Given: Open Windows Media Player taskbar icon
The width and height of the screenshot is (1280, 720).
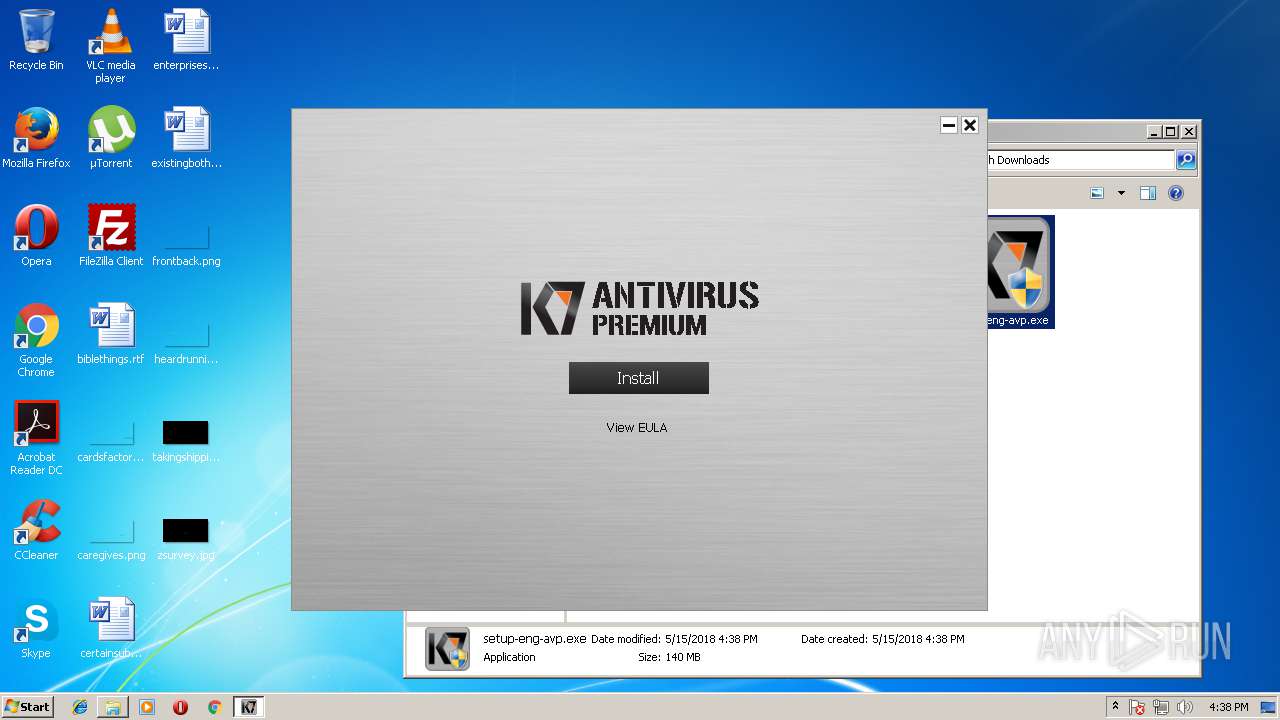Looking at the screenshot, I should point(147,707).
